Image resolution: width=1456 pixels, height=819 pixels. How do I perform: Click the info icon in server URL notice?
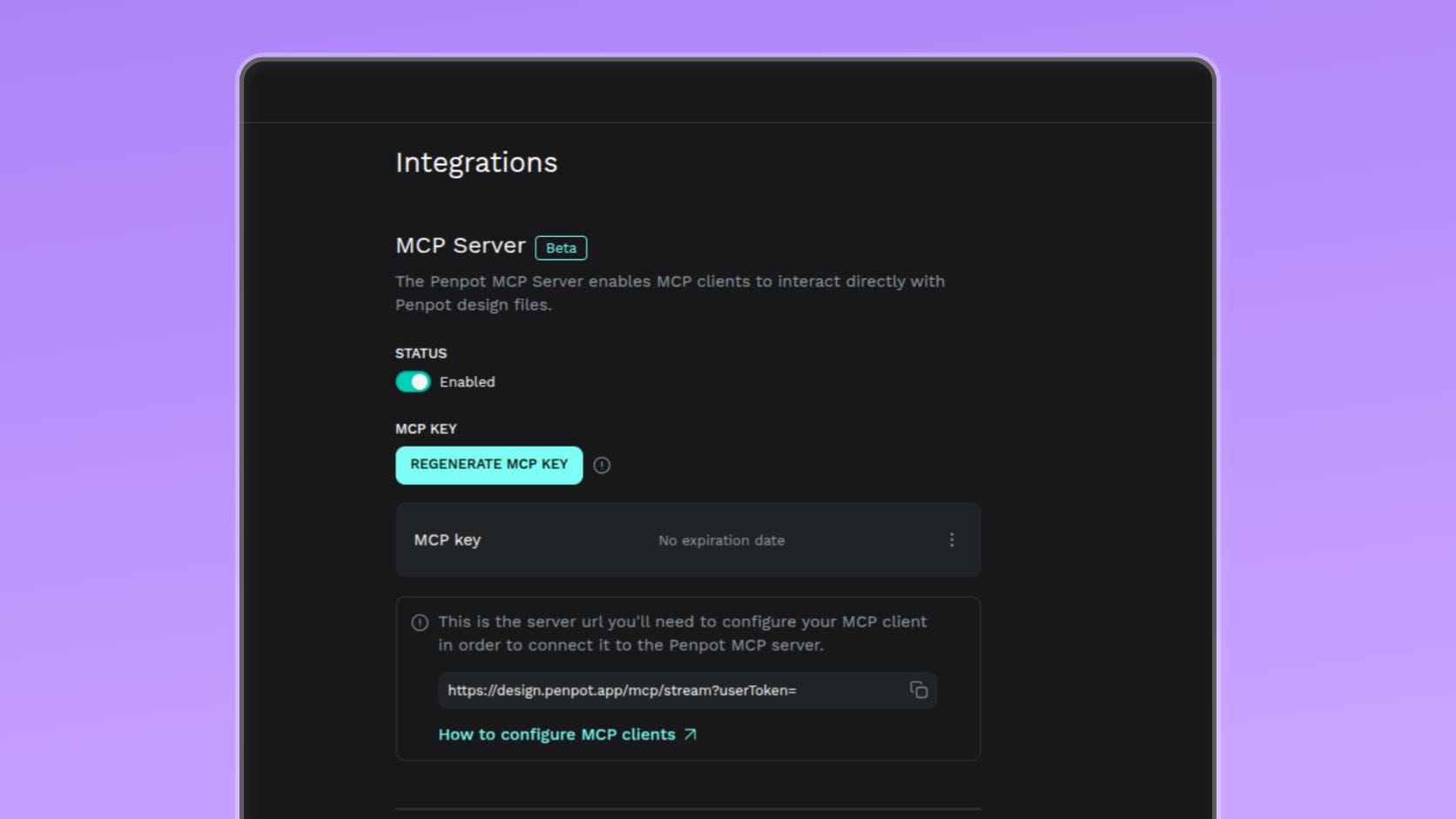[420, 622]
